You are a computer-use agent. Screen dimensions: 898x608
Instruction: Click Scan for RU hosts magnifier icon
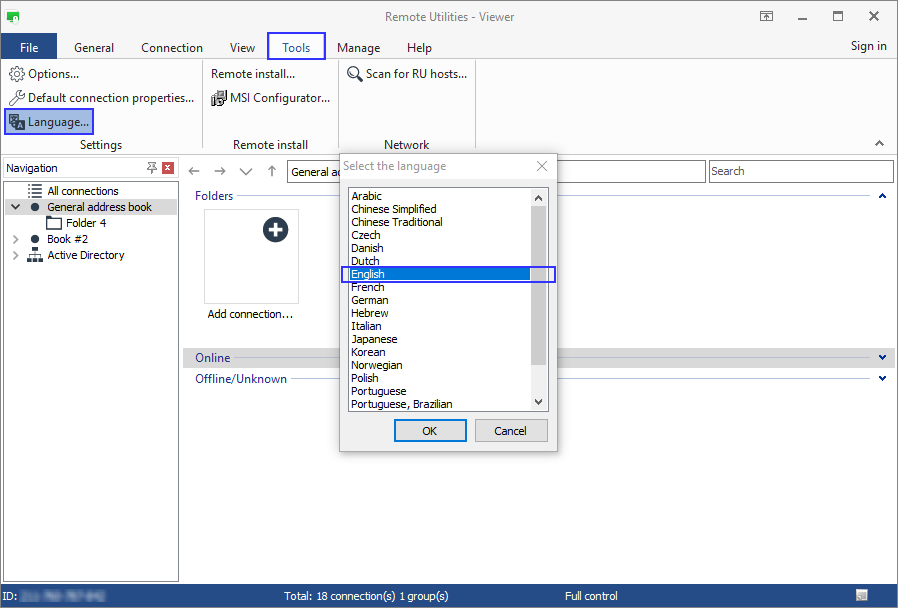355,74
